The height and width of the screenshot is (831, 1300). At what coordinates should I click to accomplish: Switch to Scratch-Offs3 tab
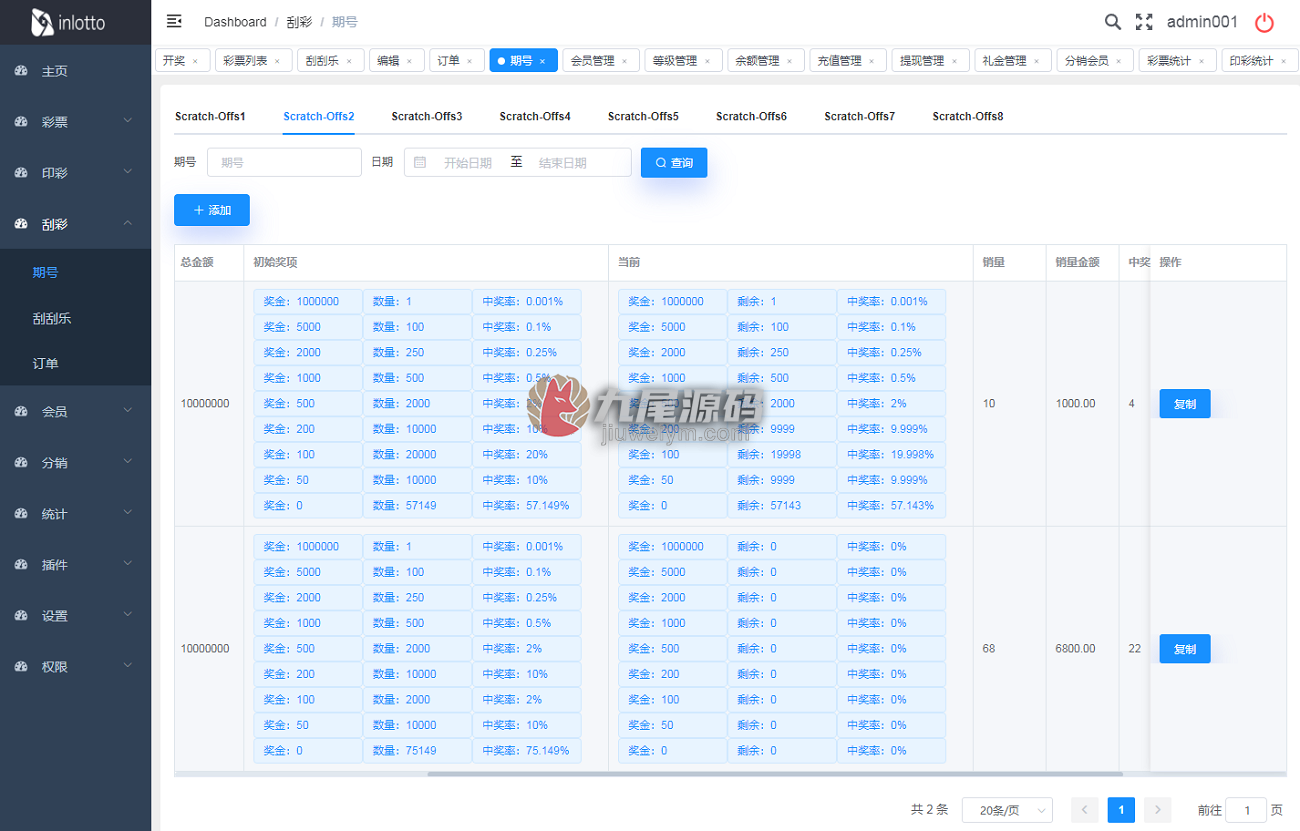click(427, 116)
